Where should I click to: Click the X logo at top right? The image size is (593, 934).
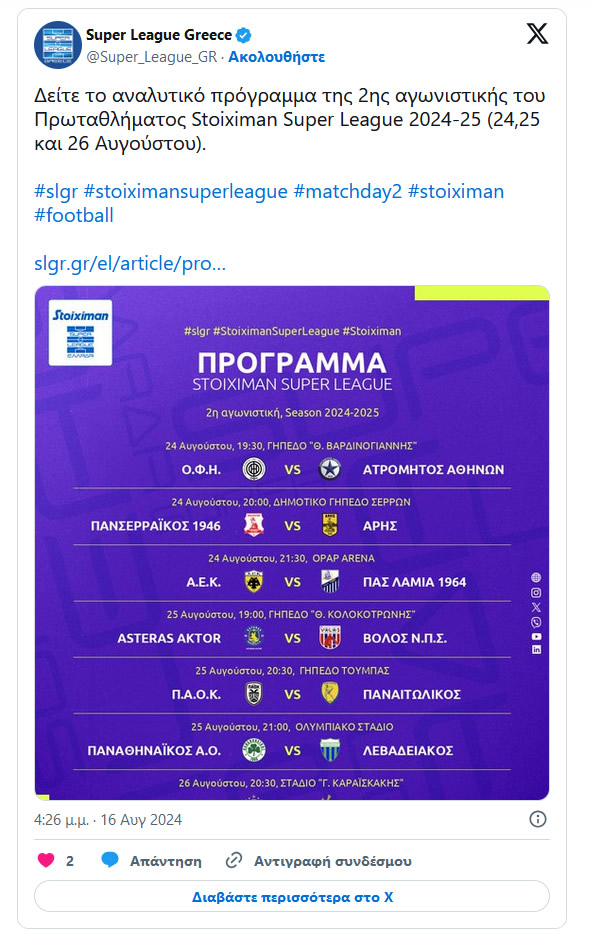pyautogui.click(x=538, y=33)
